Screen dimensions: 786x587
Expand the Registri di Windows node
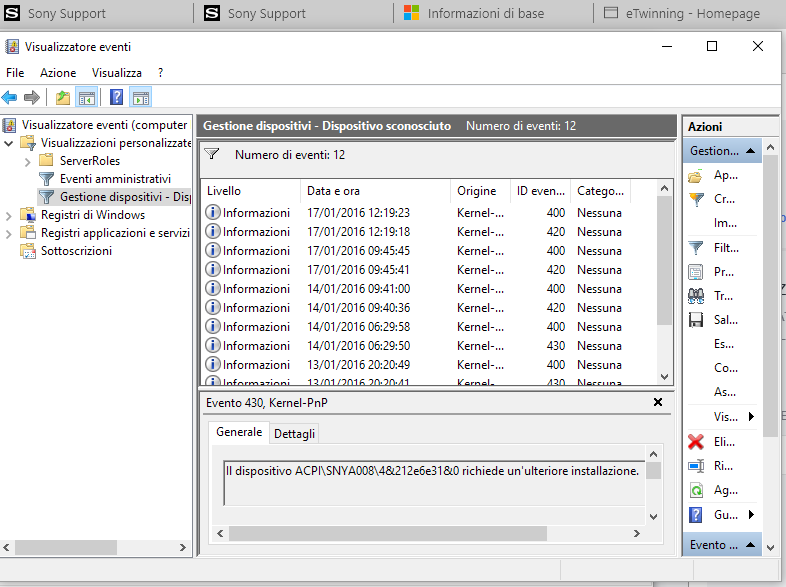tap(9, 215)
